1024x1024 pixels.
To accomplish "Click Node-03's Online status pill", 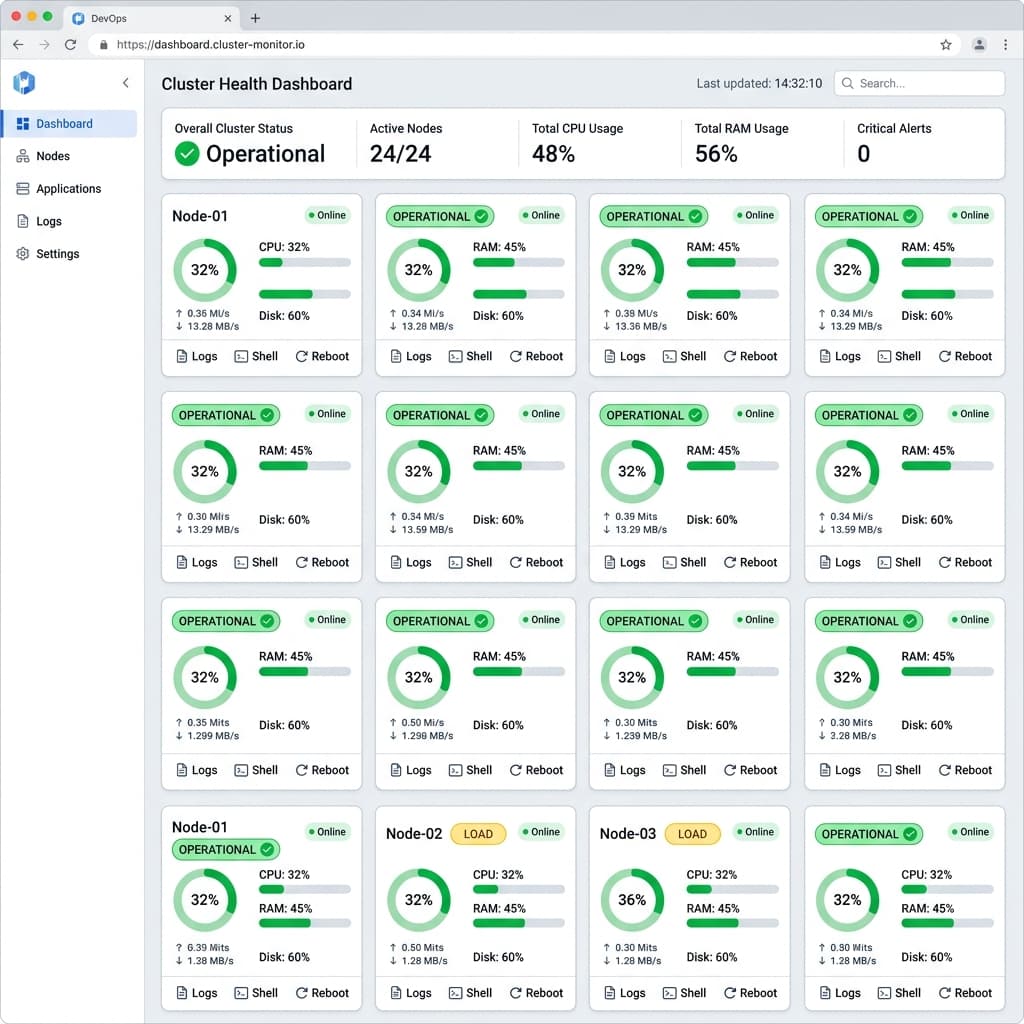I will click(756, 832).
